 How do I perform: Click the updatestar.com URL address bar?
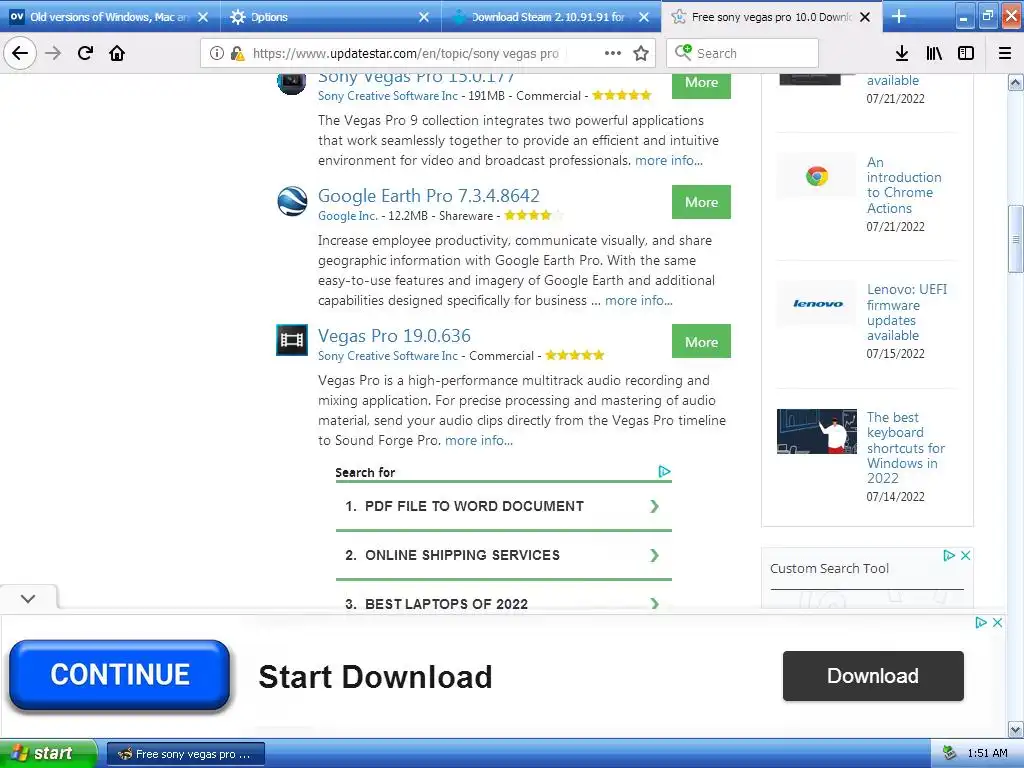coord(405,53)
